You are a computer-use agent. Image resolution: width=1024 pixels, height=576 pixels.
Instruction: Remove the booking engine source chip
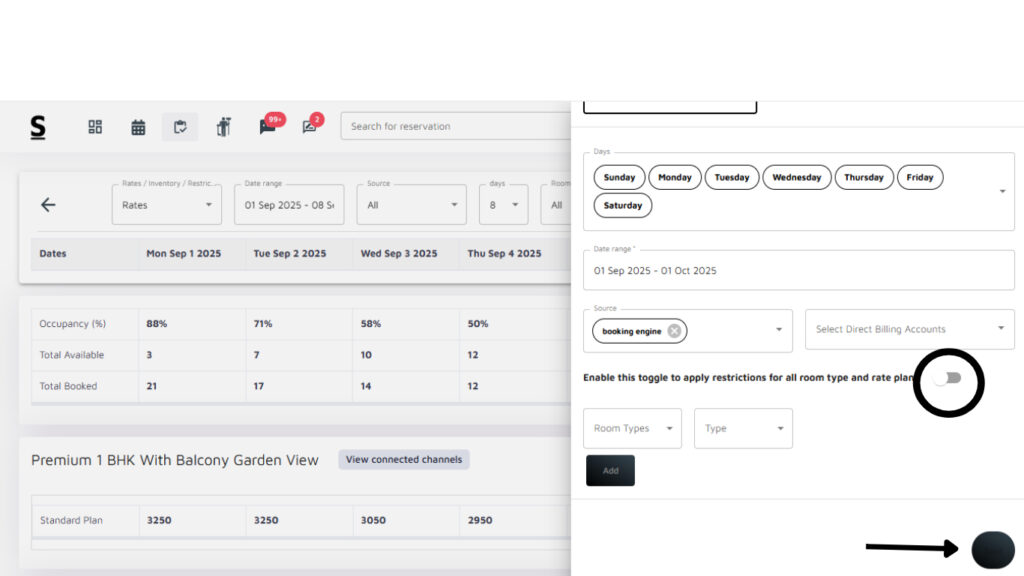(674, 331)
